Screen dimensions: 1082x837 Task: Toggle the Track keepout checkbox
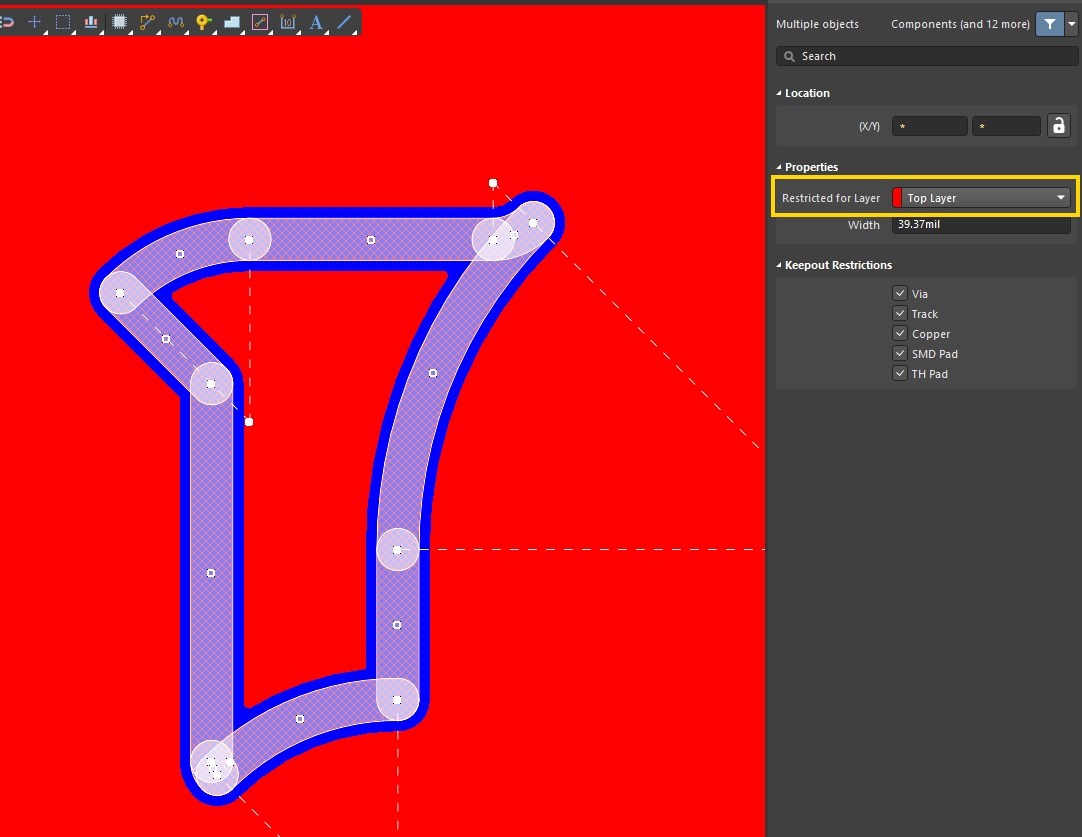pos(900,314)
